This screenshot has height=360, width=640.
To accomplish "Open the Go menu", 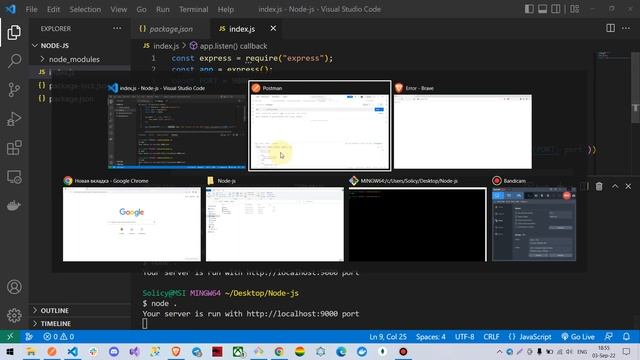I will click(141, 9).
